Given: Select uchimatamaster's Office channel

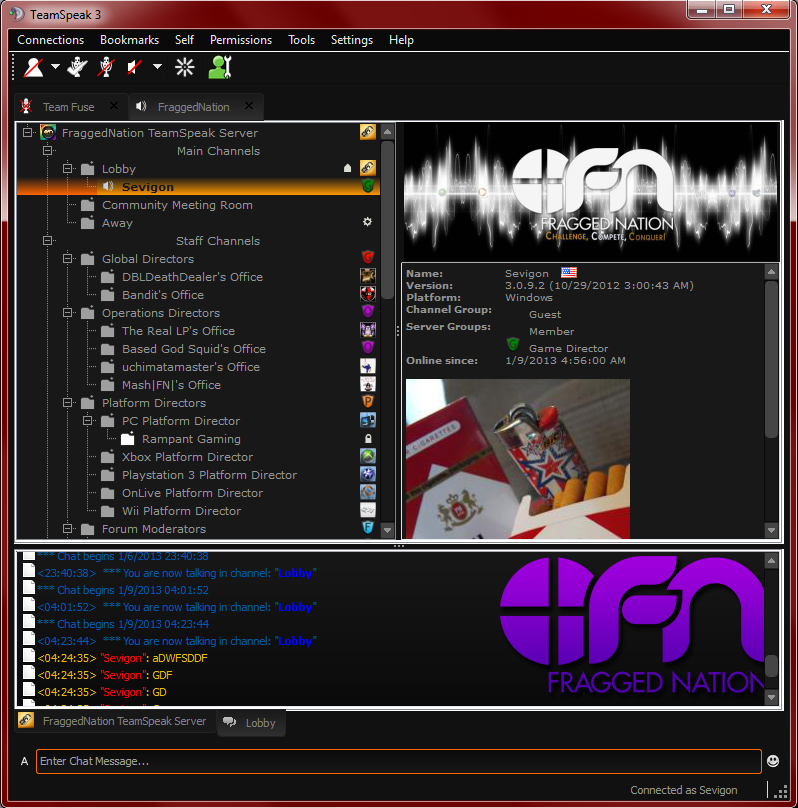Looking at the screenshot, I should [191, 367].
